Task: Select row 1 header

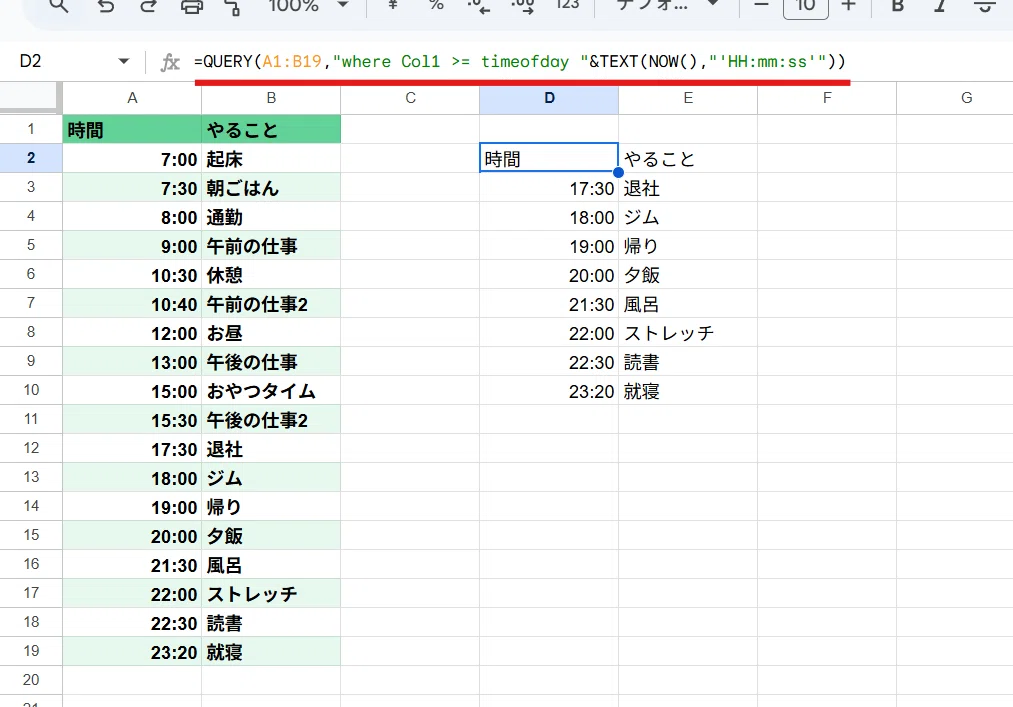Action: (x=30, y=129)
